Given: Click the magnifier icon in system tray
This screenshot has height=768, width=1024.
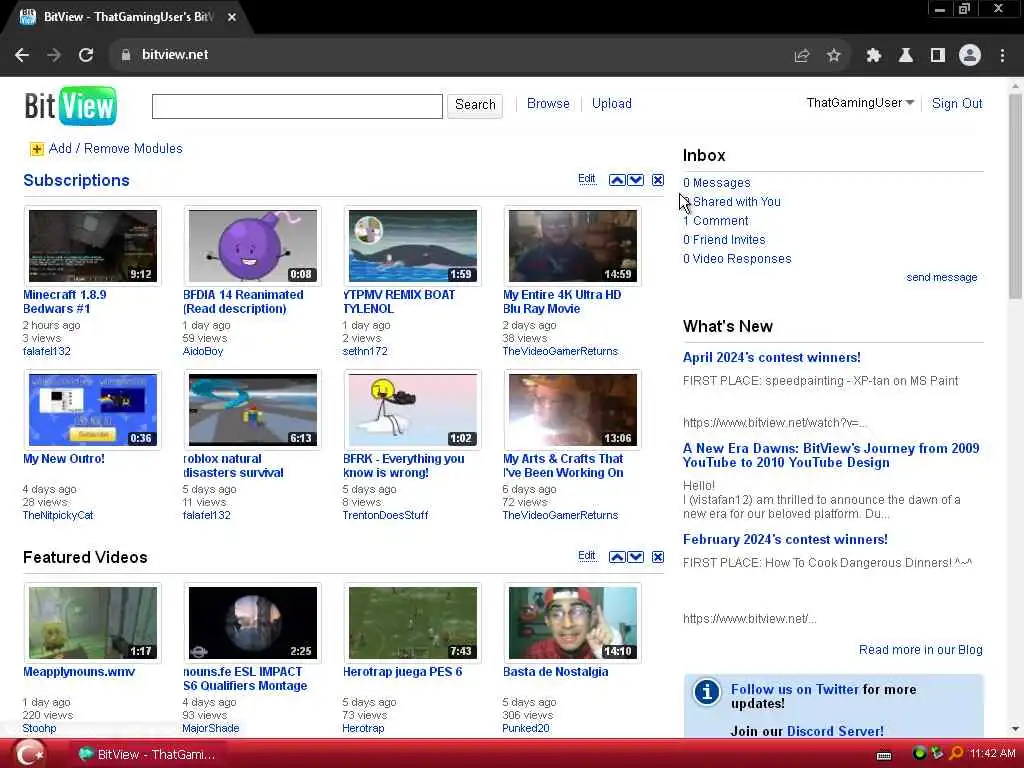Looking at the screenshot, I should pos(956,753).
